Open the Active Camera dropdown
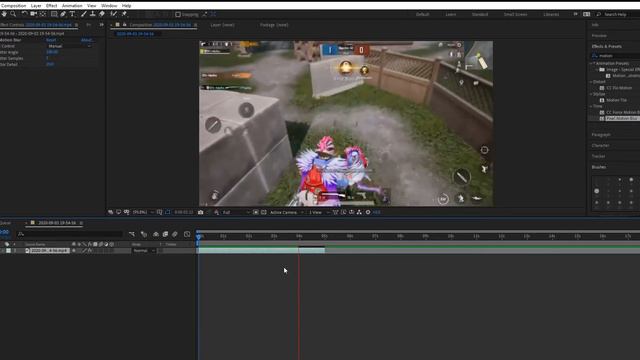This screenshot has height=360, width=640. click(287, 212)
